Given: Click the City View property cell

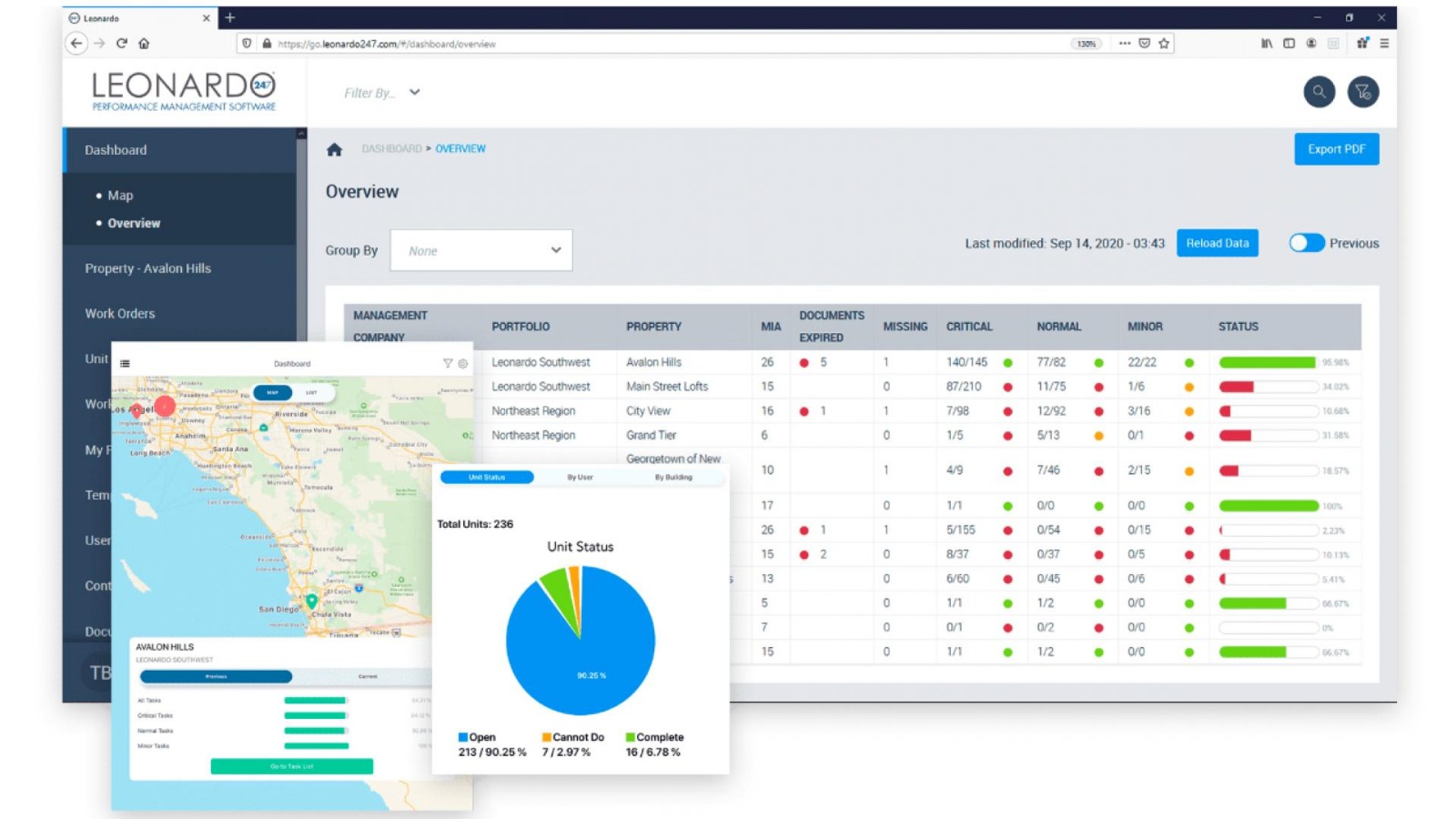Looking at the screenshot, I should coord(648,411).
